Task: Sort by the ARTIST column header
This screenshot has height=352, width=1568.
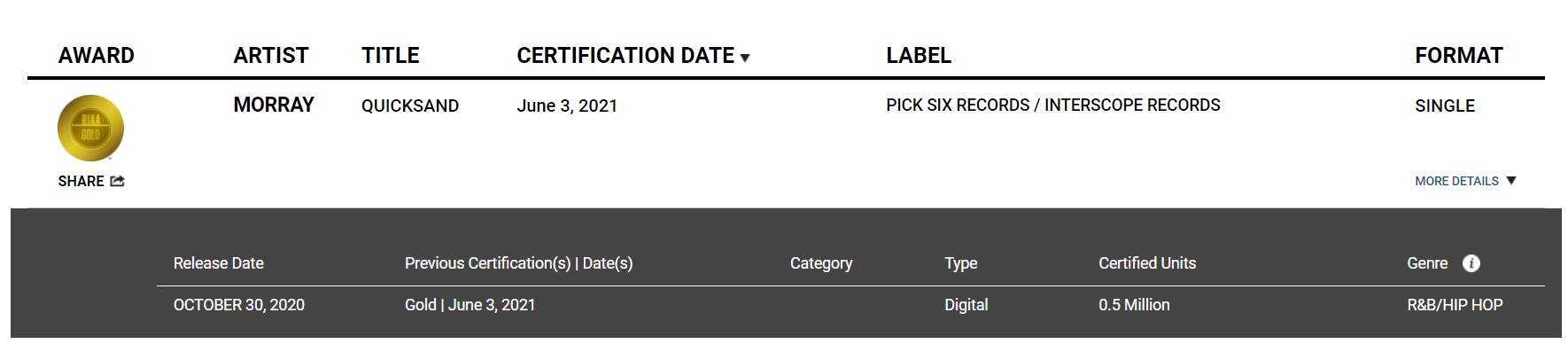Action: tap(270, 56)
